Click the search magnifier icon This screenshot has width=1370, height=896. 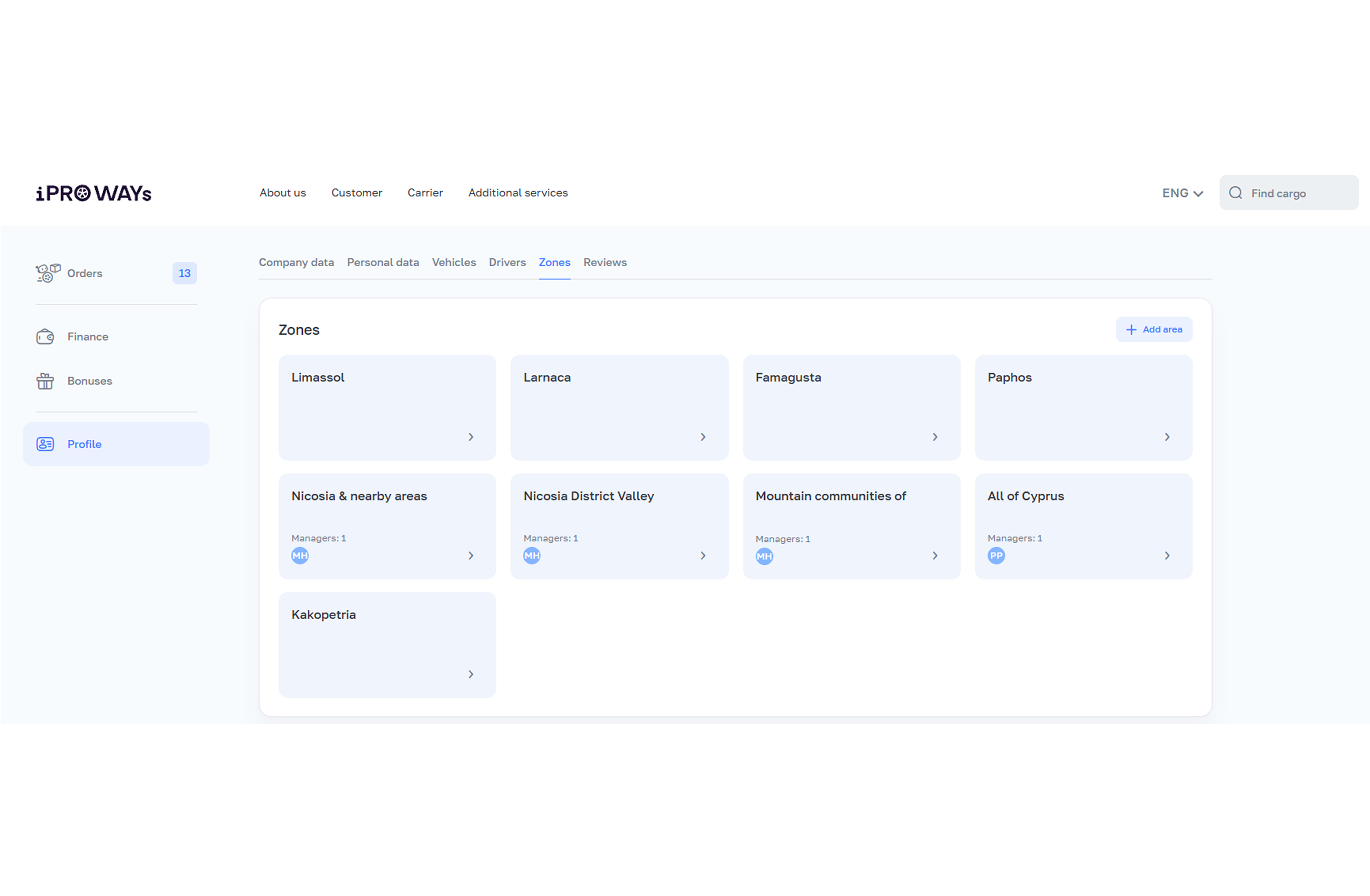point(1235,193)
